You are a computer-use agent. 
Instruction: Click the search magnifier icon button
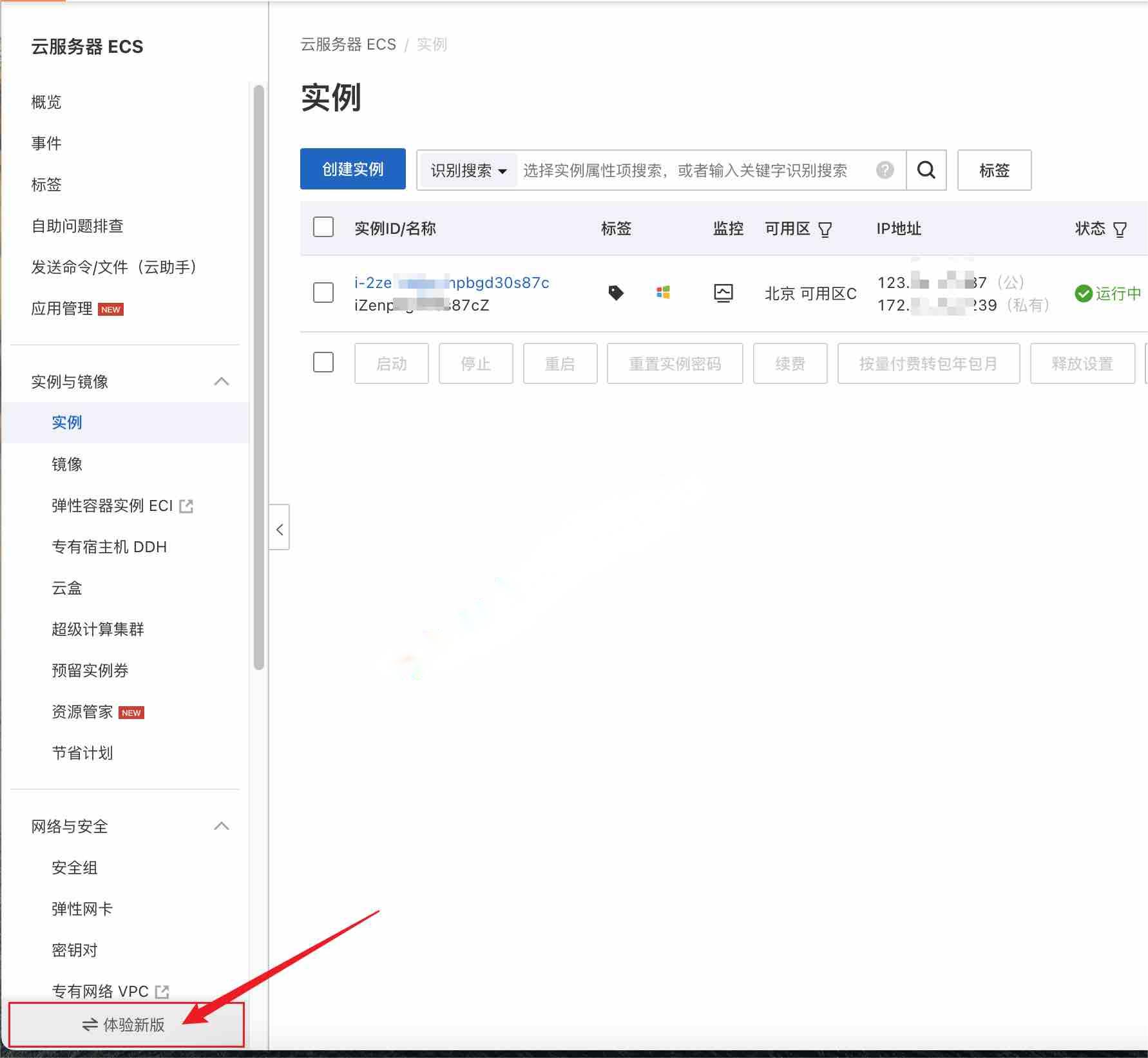coord(926,170)
